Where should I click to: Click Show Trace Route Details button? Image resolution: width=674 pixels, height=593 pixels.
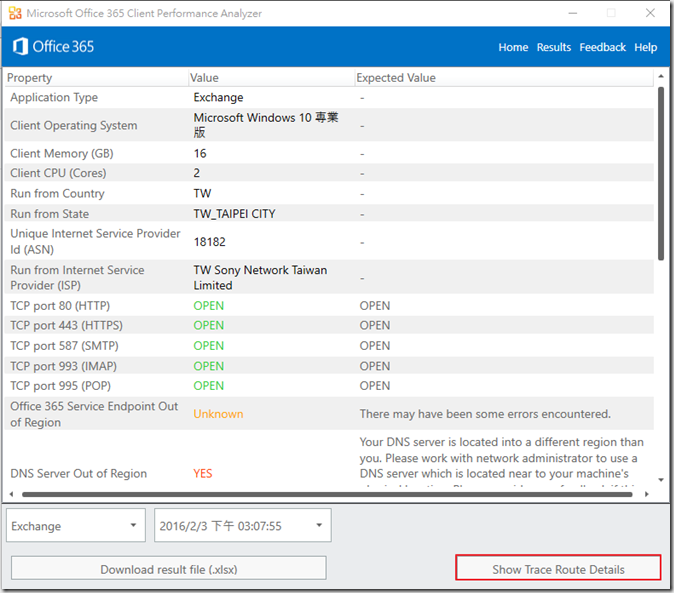[x=558, y=569]
